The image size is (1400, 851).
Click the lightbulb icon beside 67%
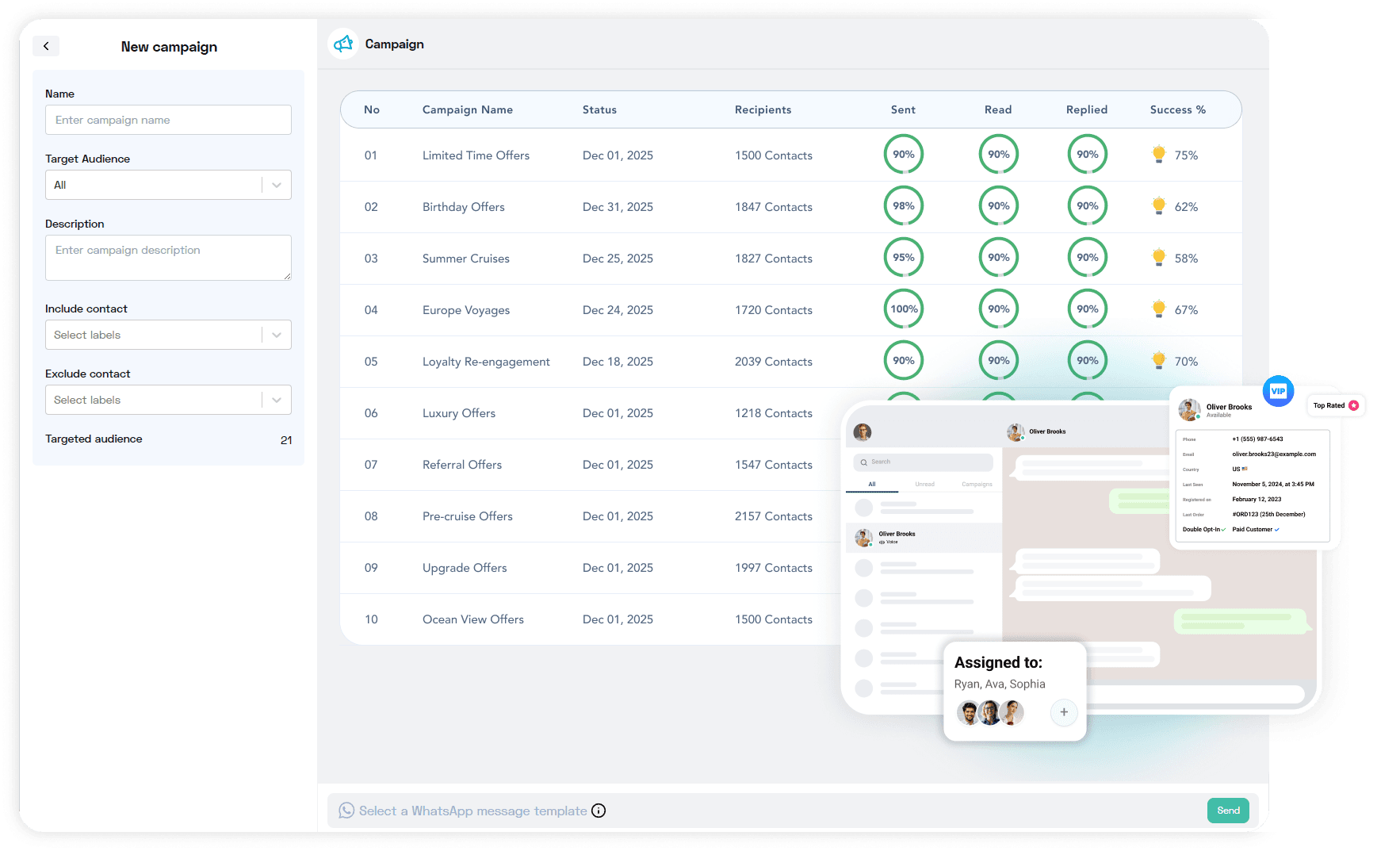pyautogui.click(x=1159, y=309)
